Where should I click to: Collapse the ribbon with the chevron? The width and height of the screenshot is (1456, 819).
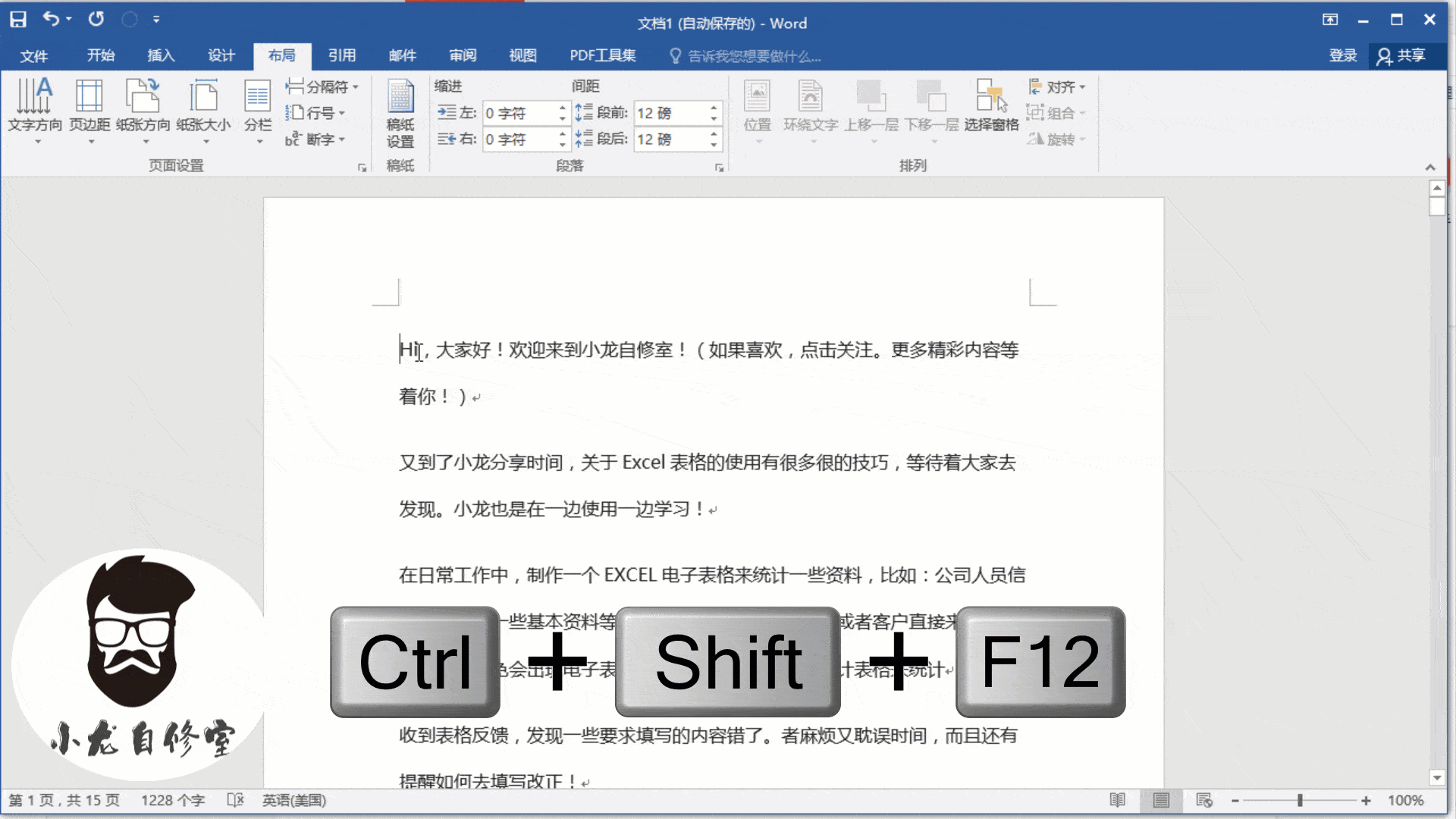pos(1430,168)
